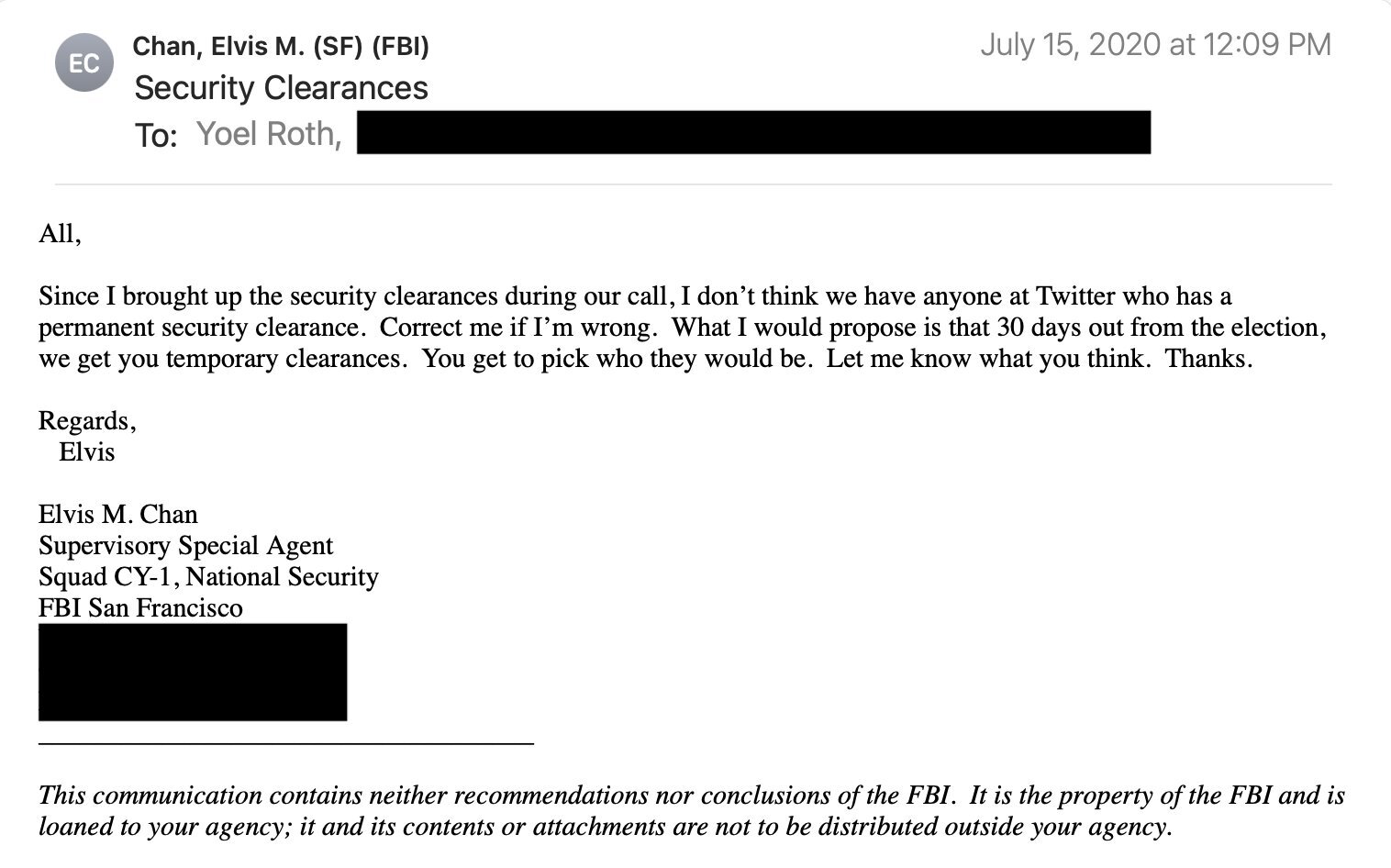Click the EC sender avatar icon
The width and height of the screenshot is (1391, 868).
pyautogui.click(x=84, y=62)
